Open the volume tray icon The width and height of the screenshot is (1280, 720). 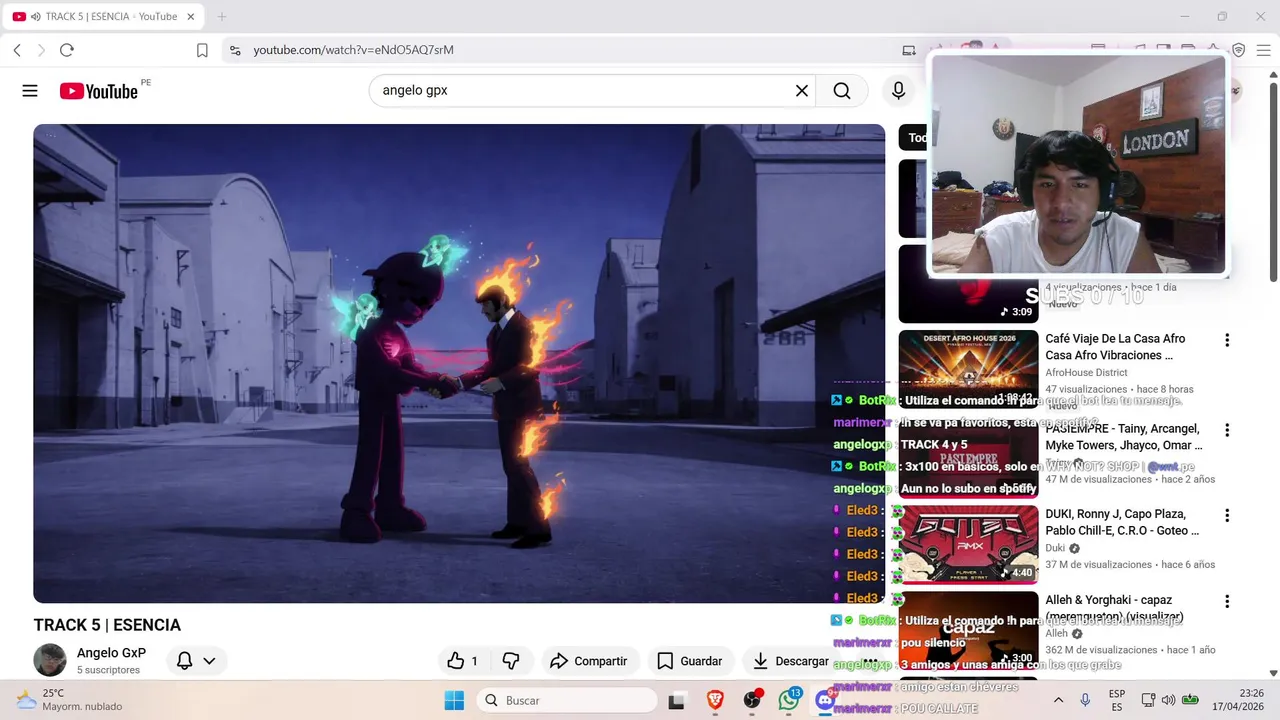coord(1168,700)
